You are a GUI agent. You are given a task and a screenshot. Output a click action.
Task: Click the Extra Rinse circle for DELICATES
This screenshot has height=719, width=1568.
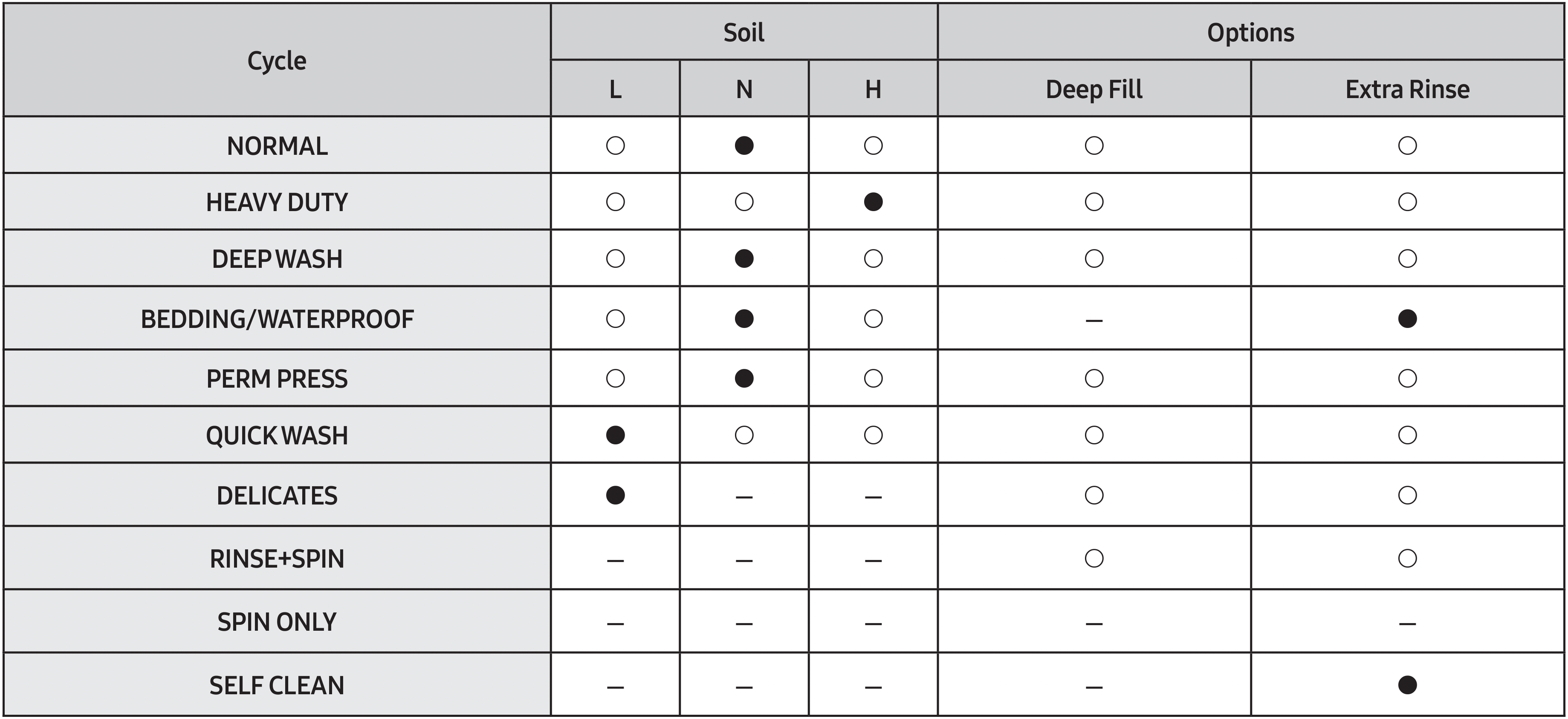coord(1407,495)
